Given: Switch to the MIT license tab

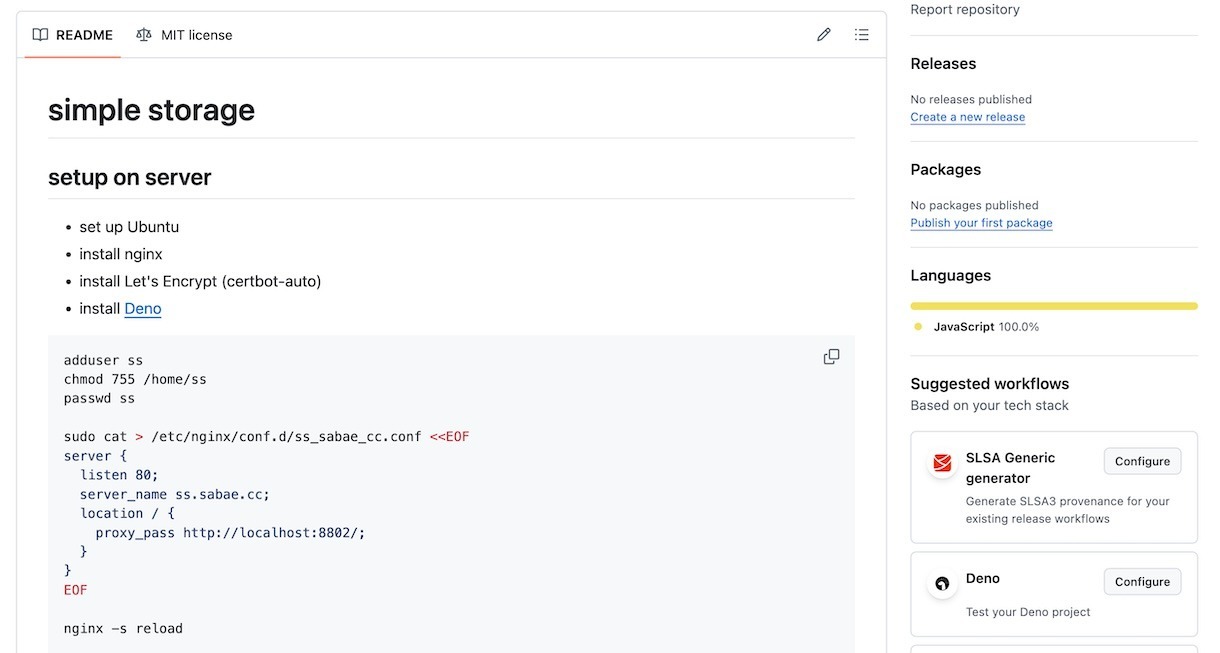Looking at the screenshot, I should click(x=185, y=35).
